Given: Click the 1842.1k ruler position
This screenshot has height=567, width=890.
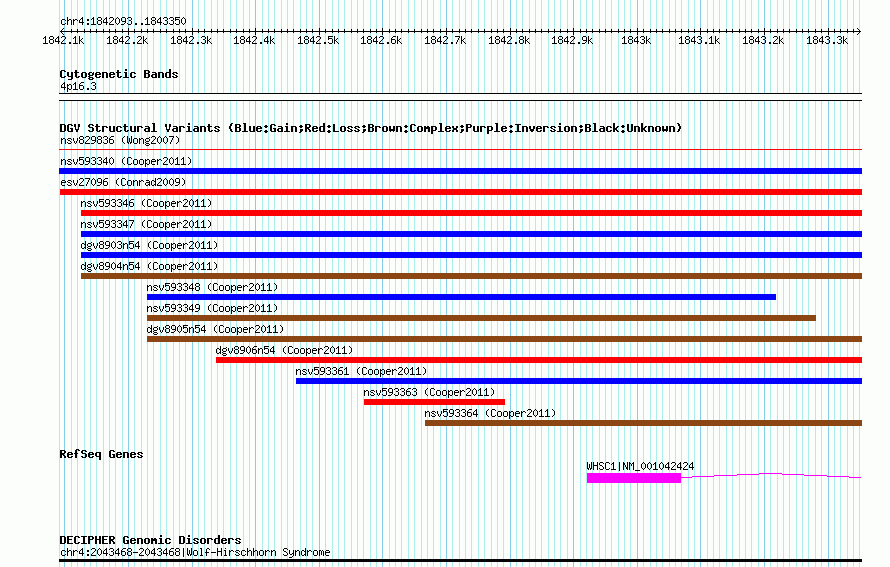Looking at the screenshot, I should point(63,40).
